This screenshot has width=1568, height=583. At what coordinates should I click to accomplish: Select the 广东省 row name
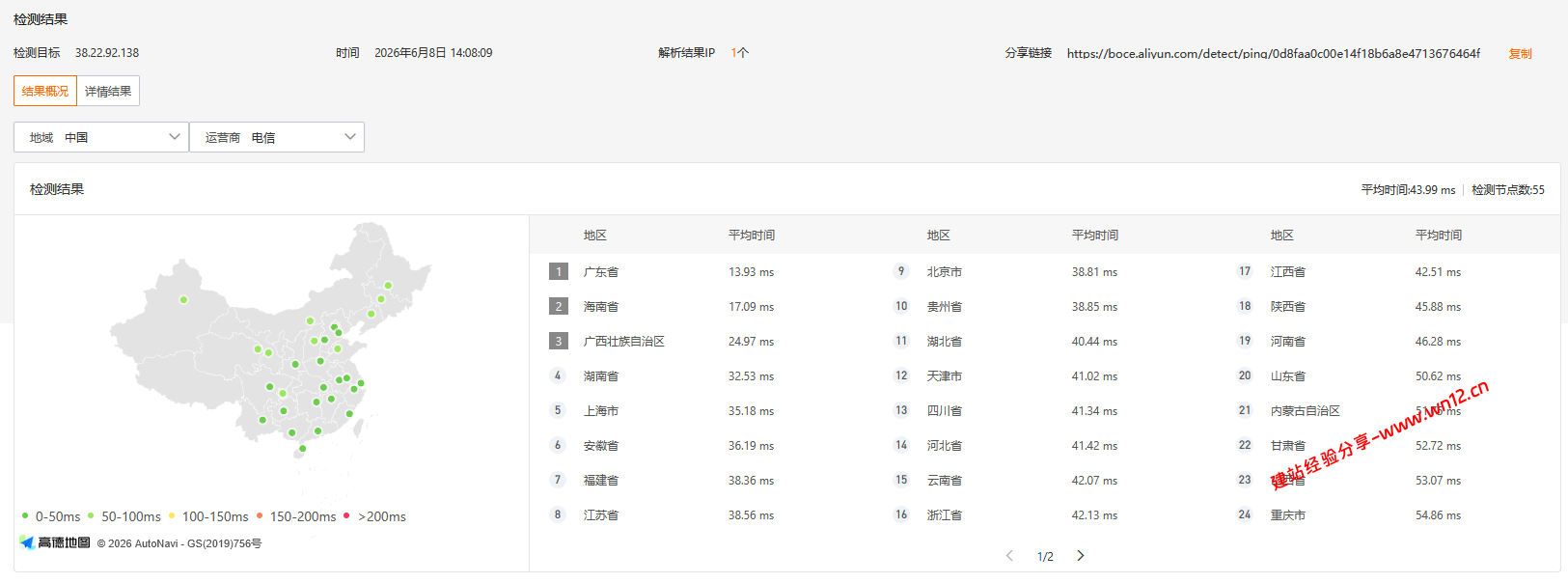pyautogui.click(x=601, y=272)
